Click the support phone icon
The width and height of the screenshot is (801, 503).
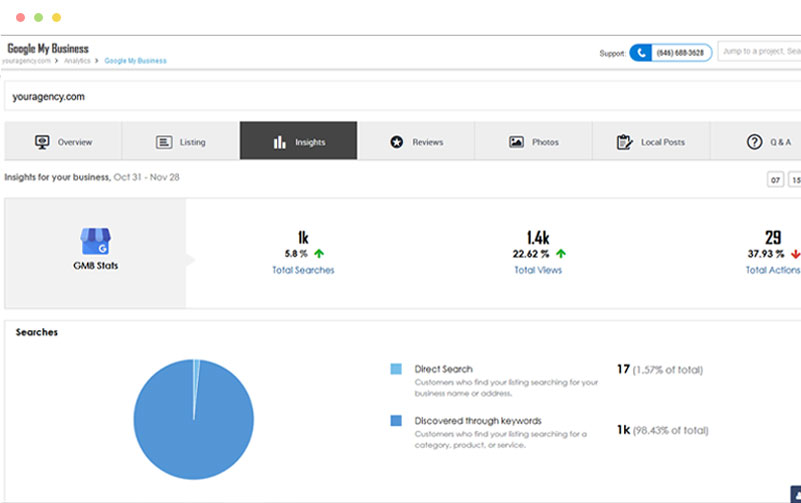[x=641, y=53]
